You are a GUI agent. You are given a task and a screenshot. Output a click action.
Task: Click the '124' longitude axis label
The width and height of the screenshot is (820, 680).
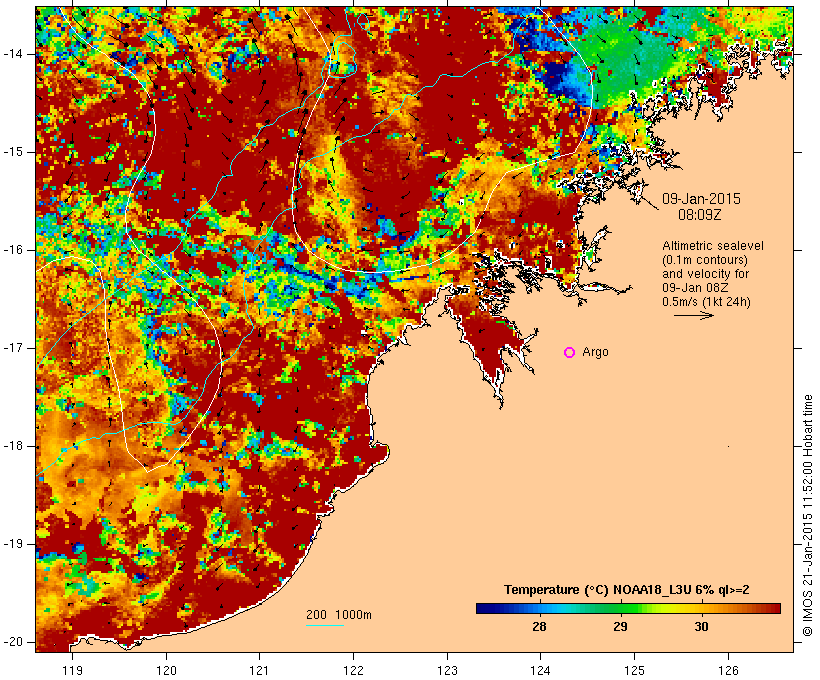click(x=541, y=670)
